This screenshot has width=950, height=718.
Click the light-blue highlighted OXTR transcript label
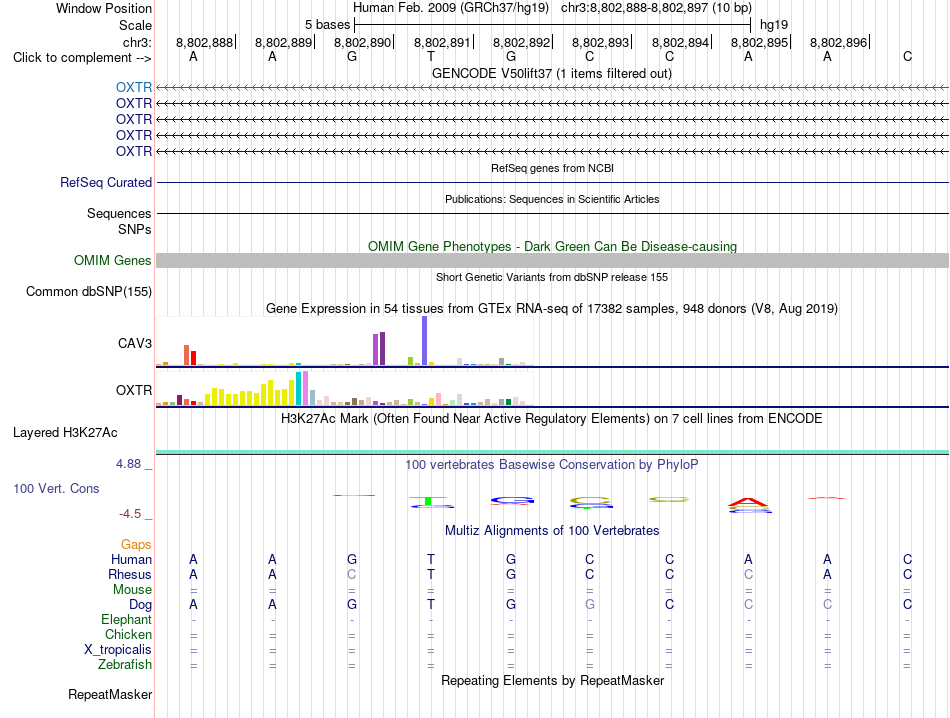[x=133, y=87]
